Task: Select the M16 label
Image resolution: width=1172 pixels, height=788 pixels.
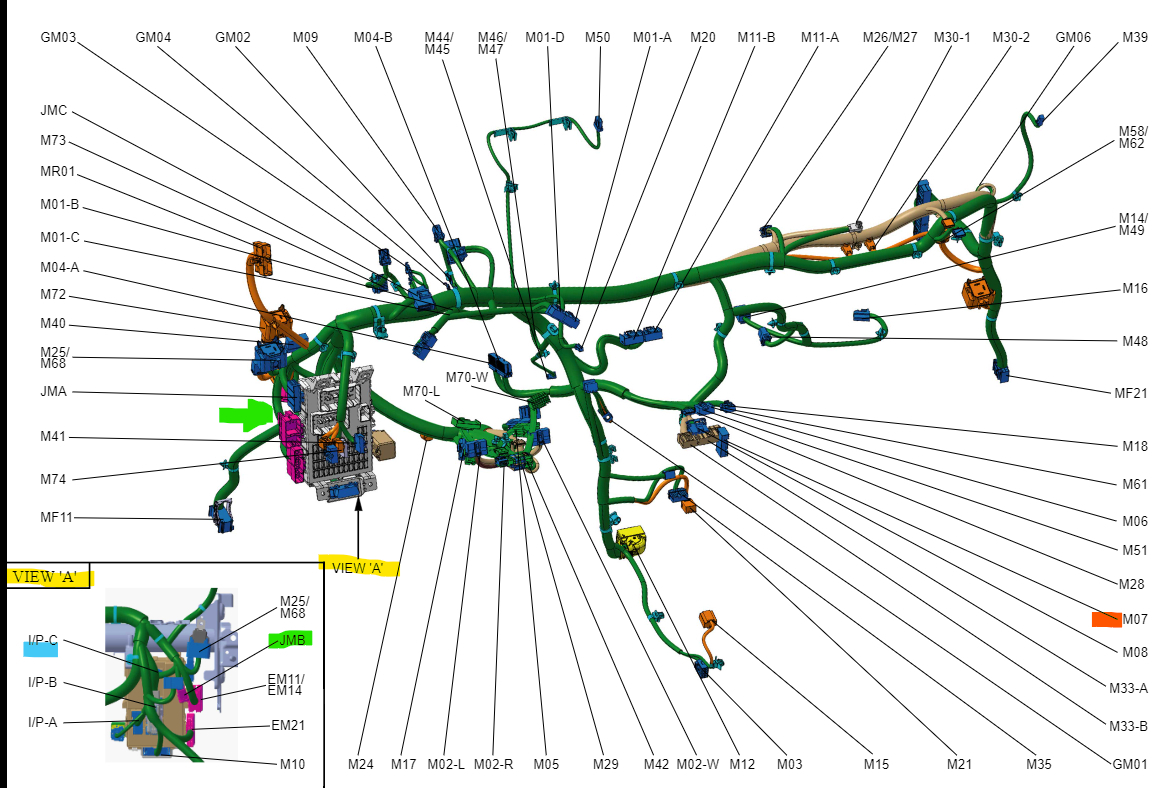Action: tap(1135, 289)
